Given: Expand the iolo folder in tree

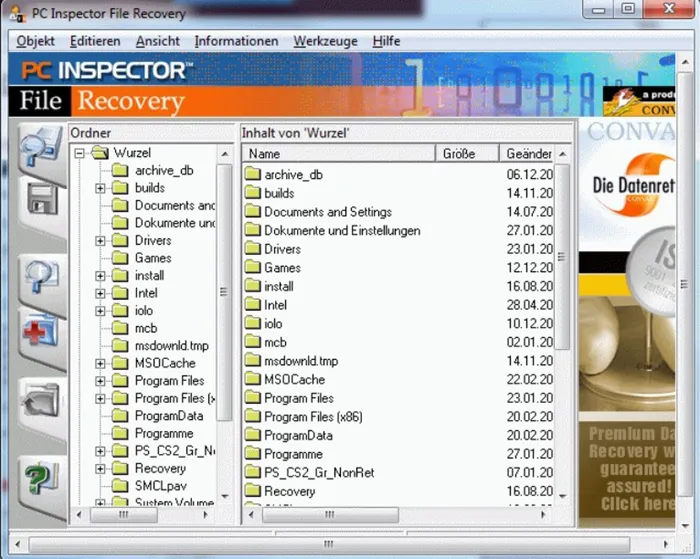Looking at the screenshot, I should tap(100, 311).
